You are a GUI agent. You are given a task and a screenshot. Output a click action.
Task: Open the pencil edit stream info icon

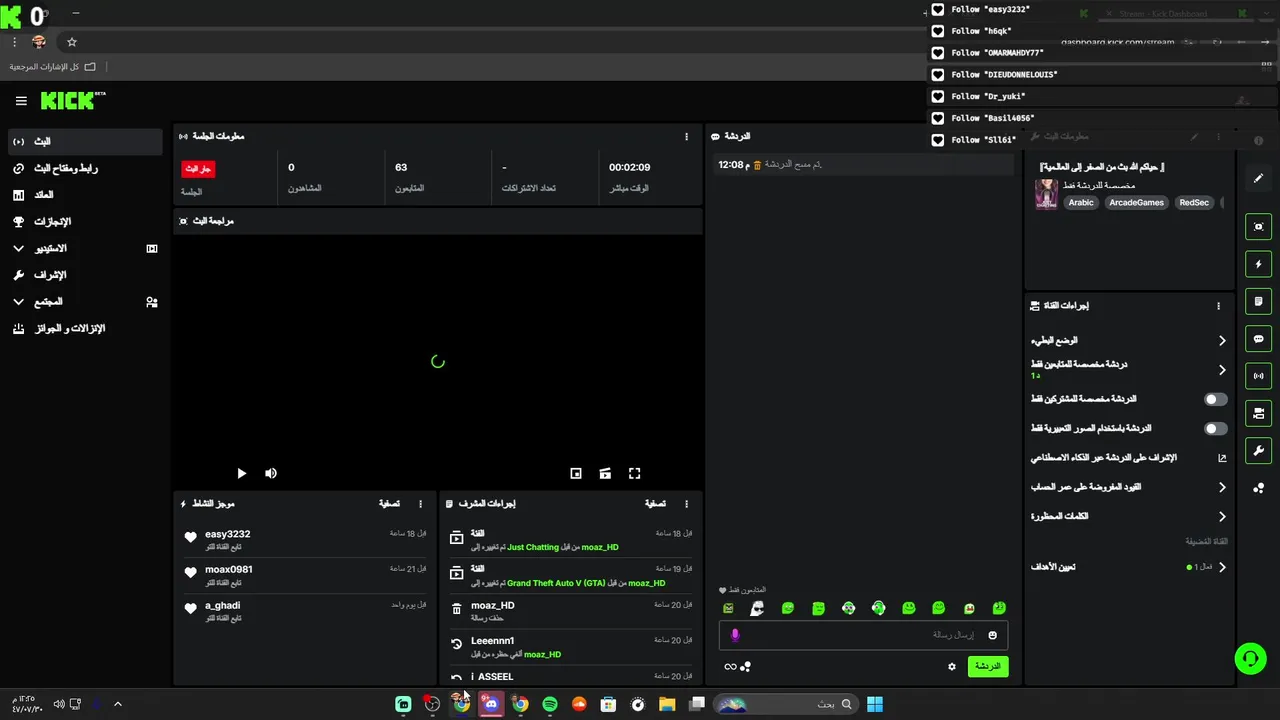[1258, 178]
